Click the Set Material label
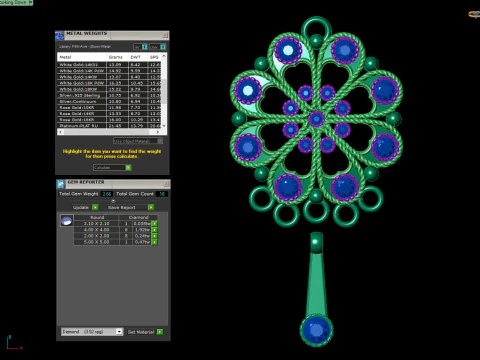 pyautogui.click(x=141, y=332)
